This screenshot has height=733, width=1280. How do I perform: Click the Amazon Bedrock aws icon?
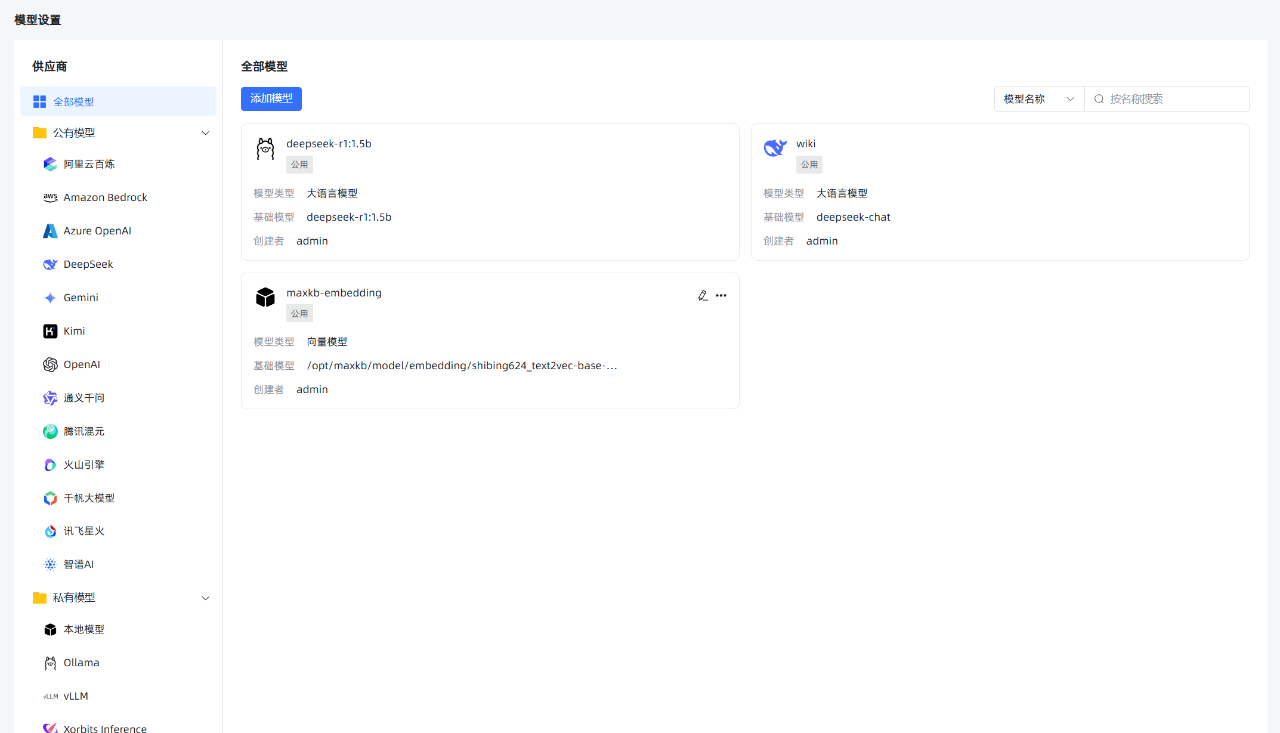[x=50, y=198]
